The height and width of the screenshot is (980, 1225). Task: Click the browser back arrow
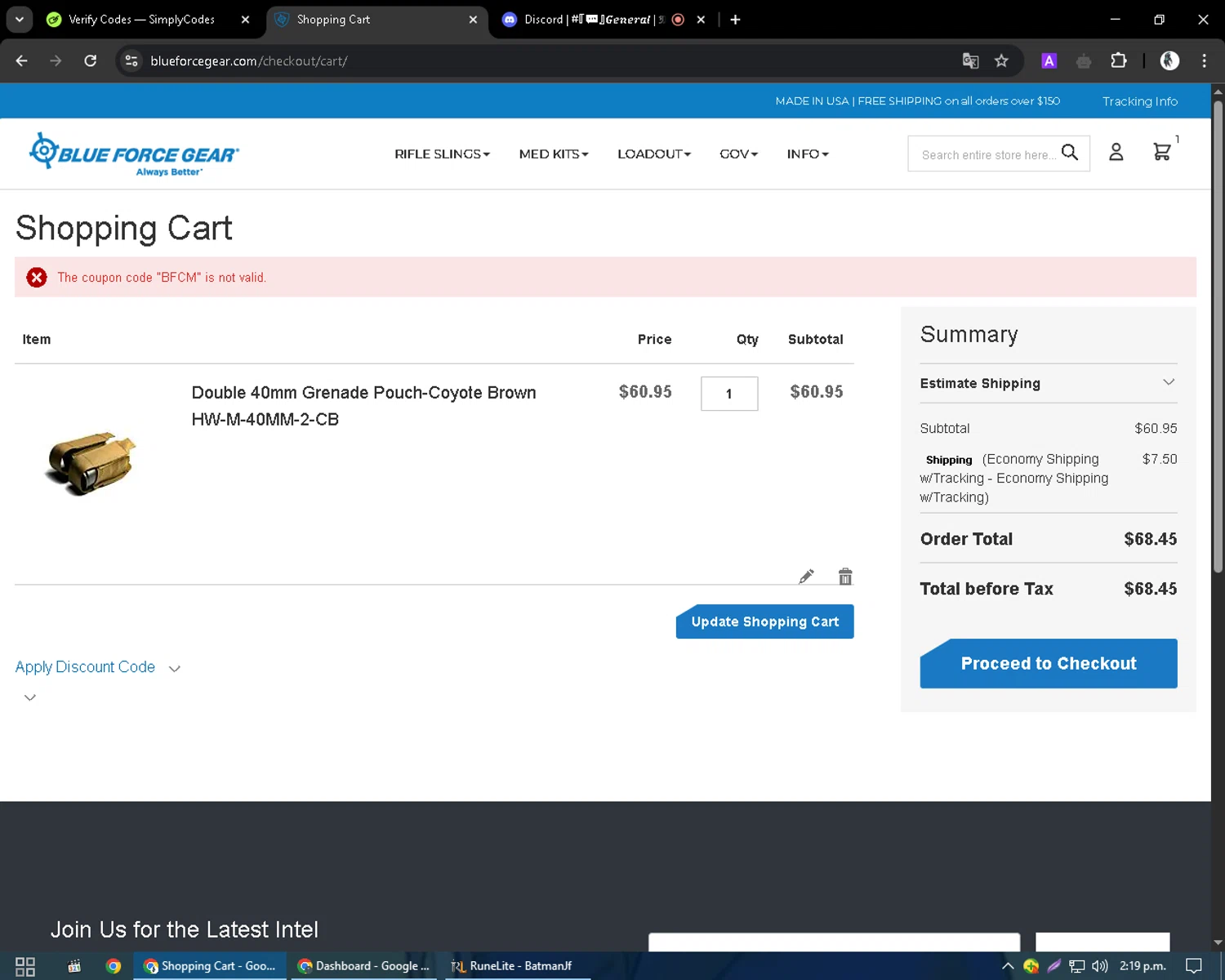[22, 60]
